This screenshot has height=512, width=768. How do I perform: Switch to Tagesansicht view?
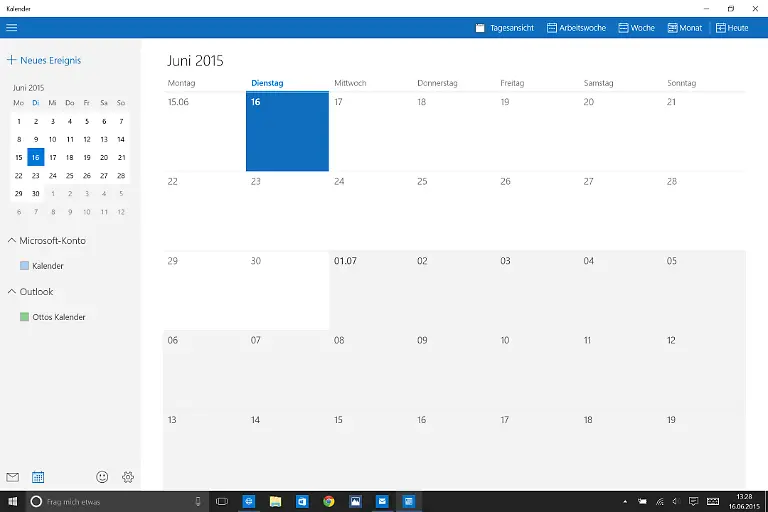point(504,28)
